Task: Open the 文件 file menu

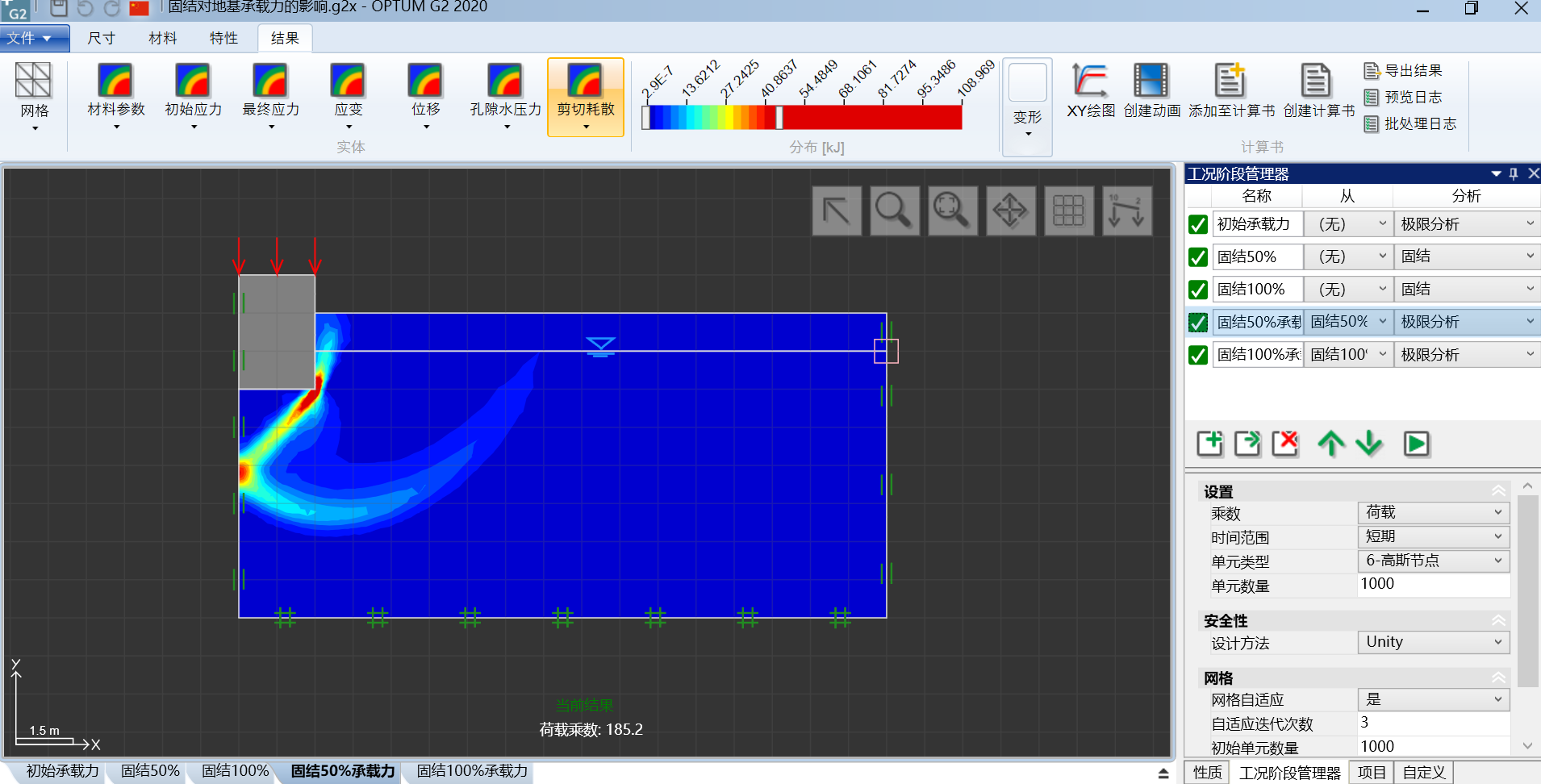Action: [35, 38]
